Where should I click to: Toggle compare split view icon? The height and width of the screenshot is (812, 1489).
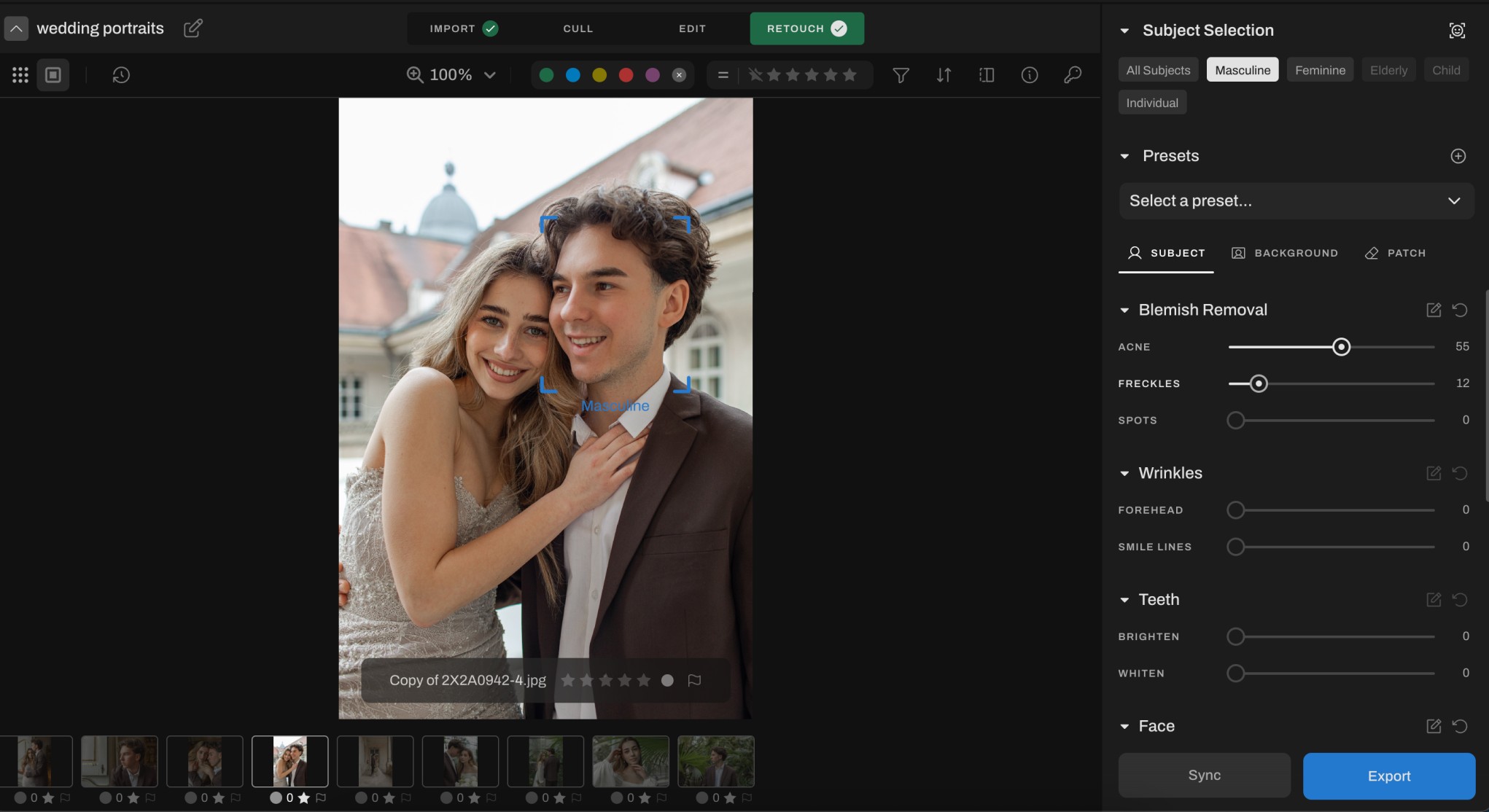[987, 75]
